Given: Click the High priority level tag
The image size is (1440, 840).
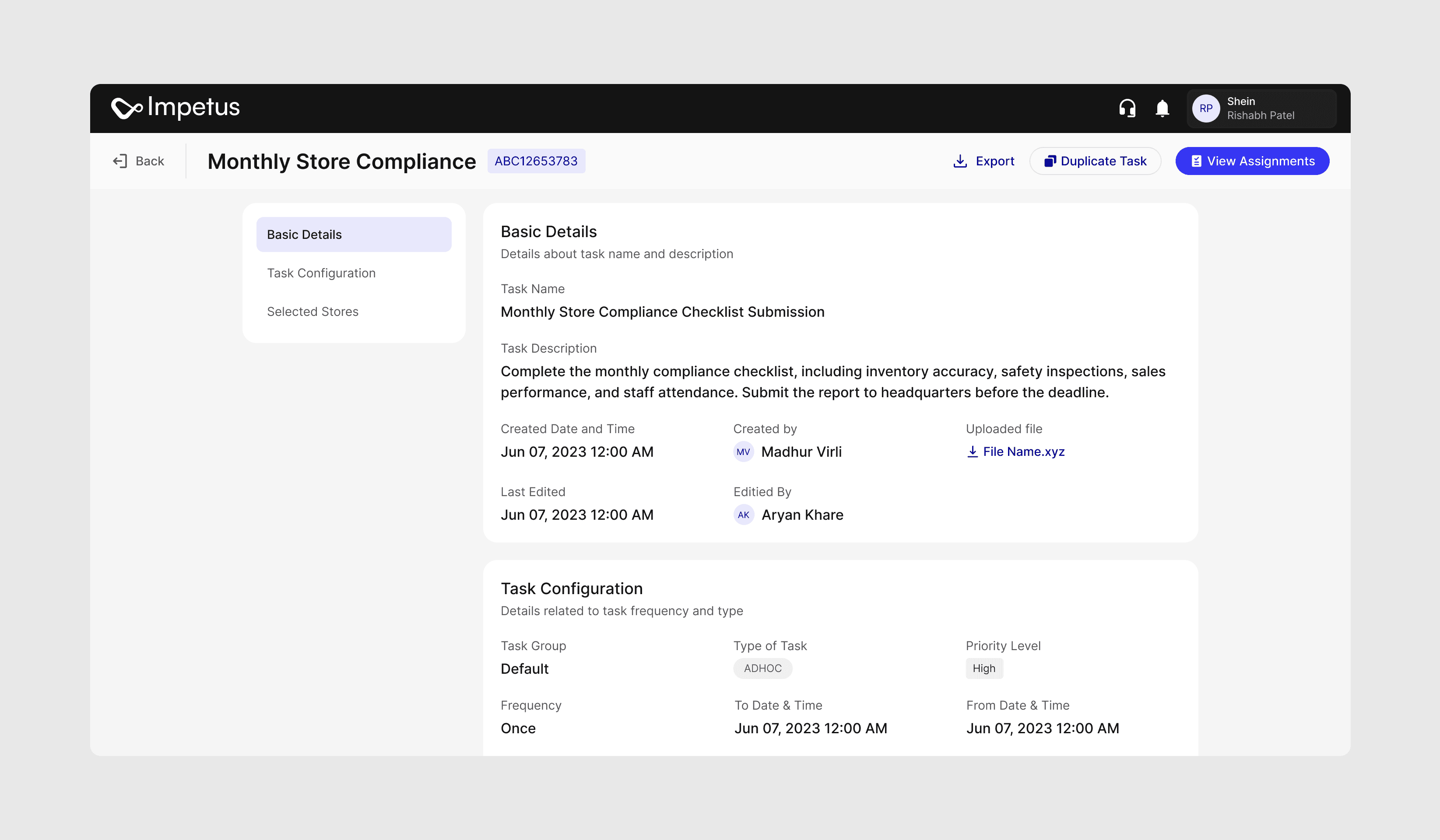Looking at the screenshot, I should (x=983, y=668).
